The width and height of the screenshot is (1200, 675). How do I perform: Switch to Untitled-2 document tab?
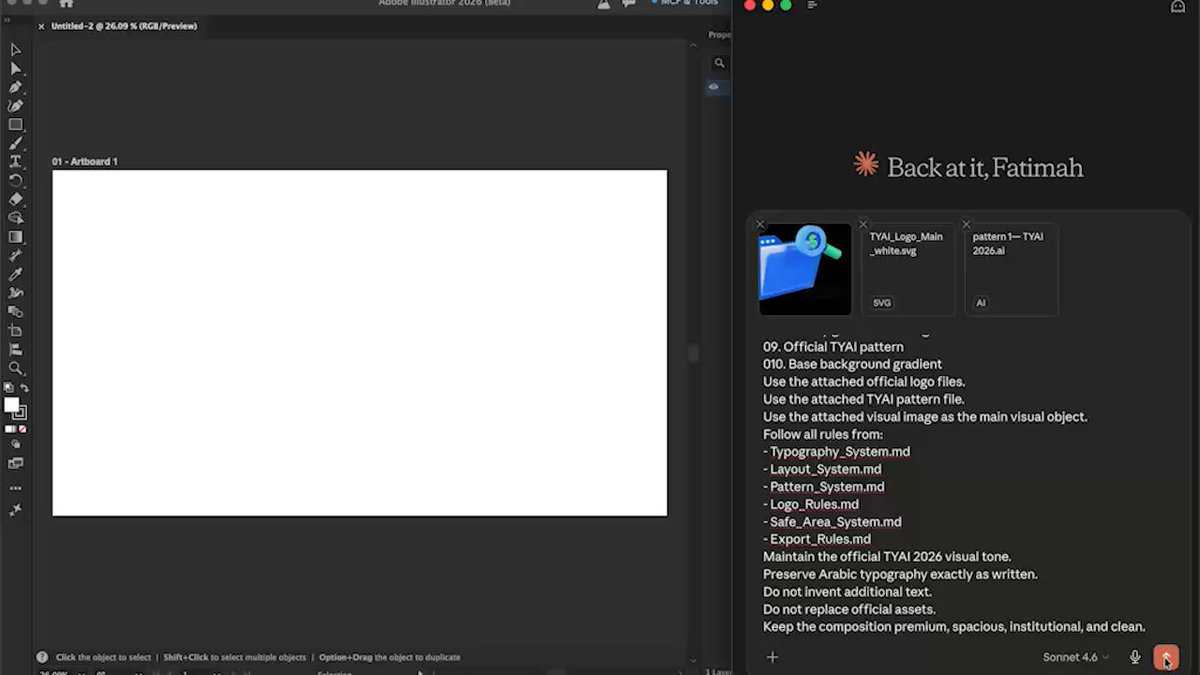point(124,26)
